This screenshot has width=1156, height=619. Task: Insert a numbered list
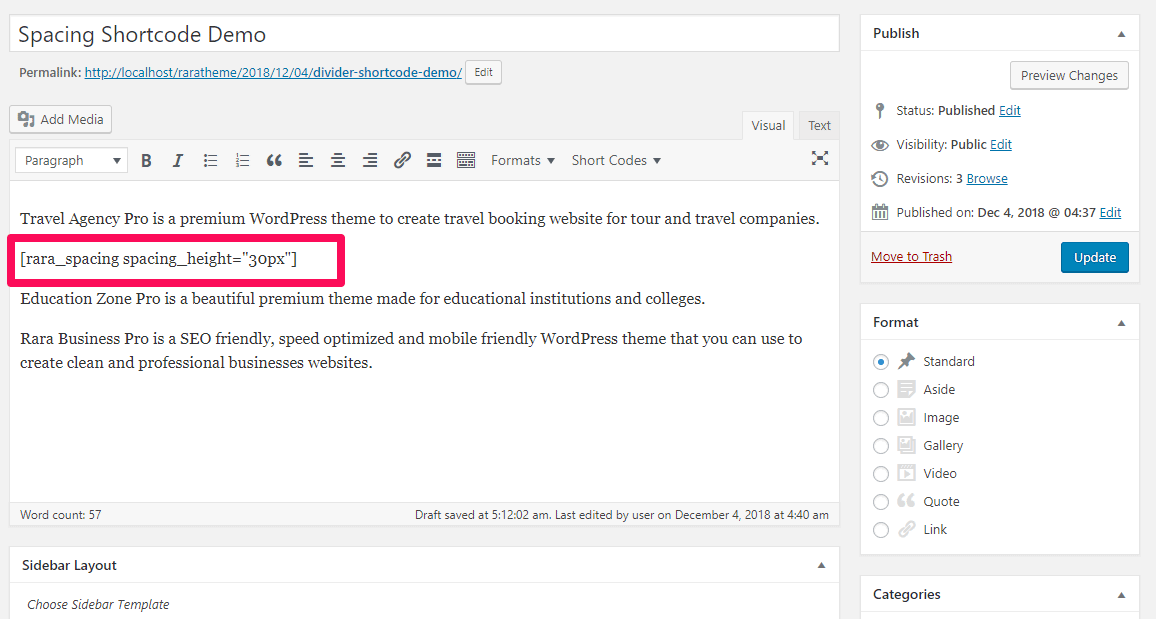point(242,160)
